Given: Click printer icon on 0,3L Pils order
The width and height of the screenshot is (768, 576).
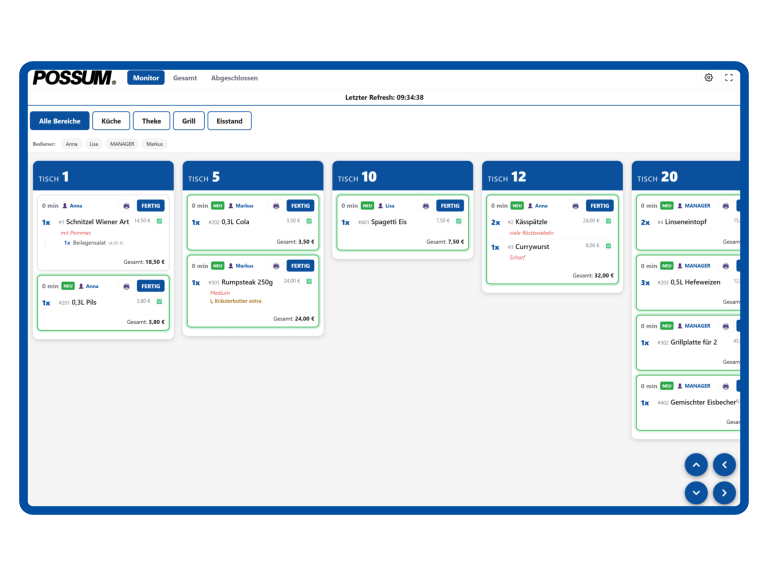Looking at the screenshot, I should coord(127,286).
